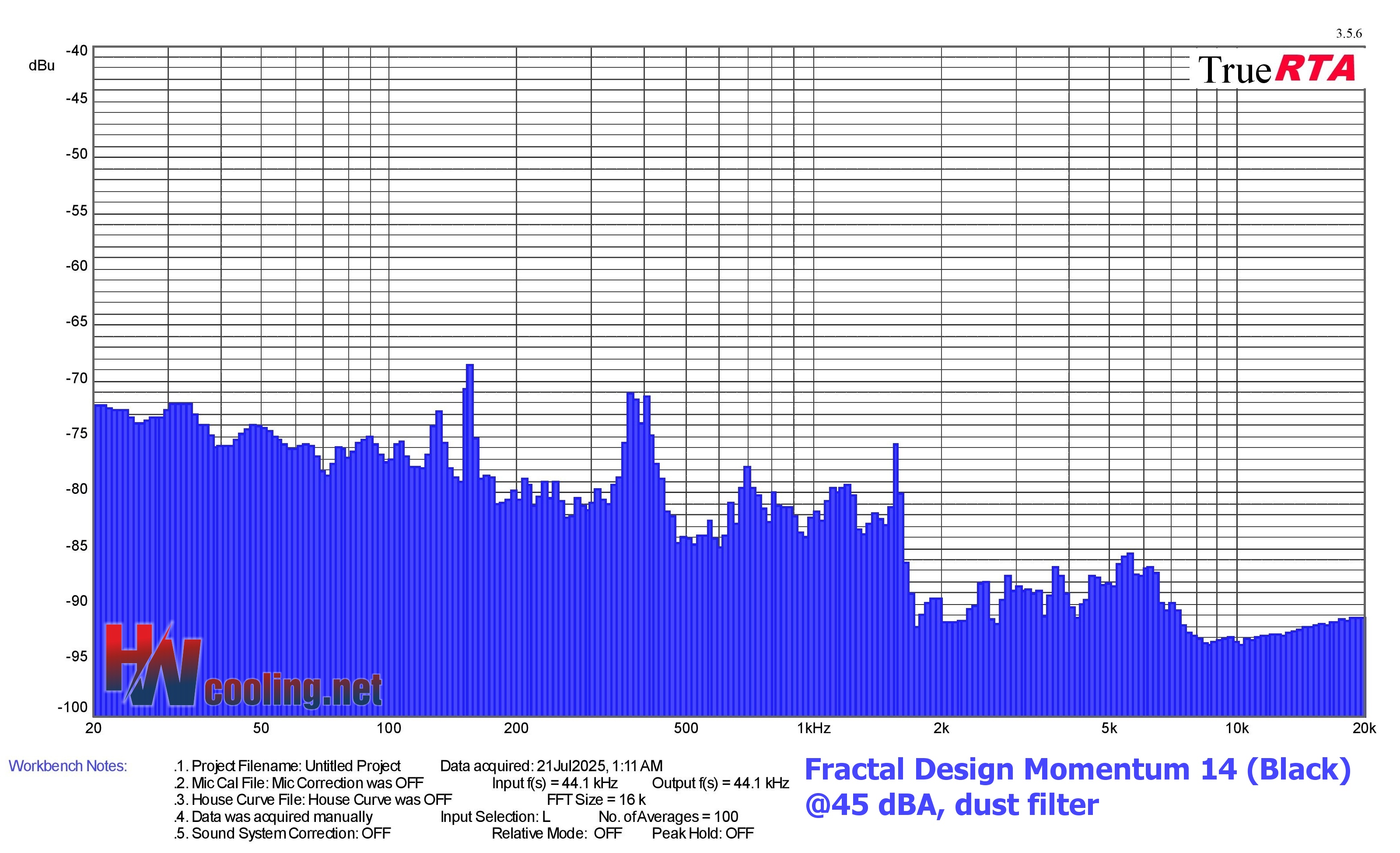Click the -60 dBu axis label
This screenshot has width=1400, height=853.
(x=77, y=266)
